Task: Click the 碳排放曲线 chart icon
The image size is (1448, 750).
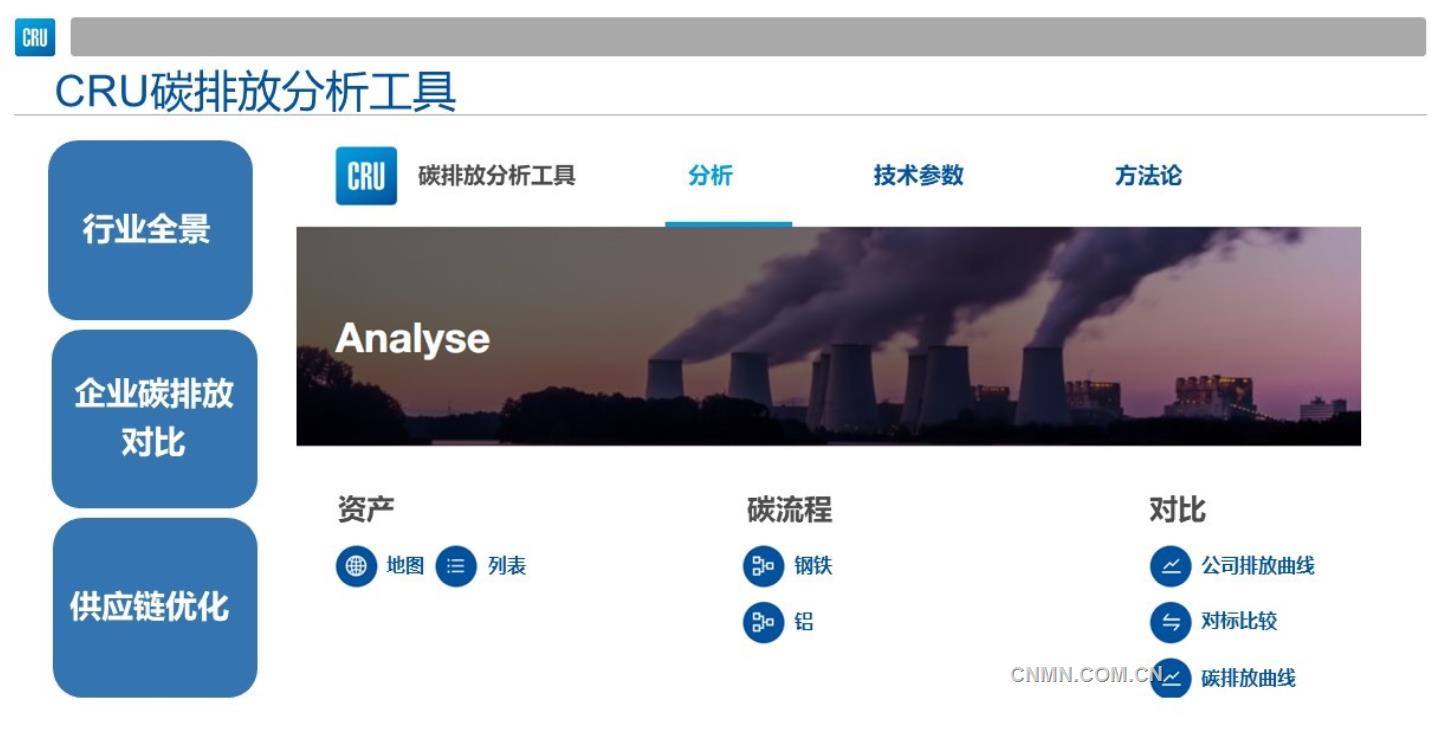Action: pos(1171,678)
